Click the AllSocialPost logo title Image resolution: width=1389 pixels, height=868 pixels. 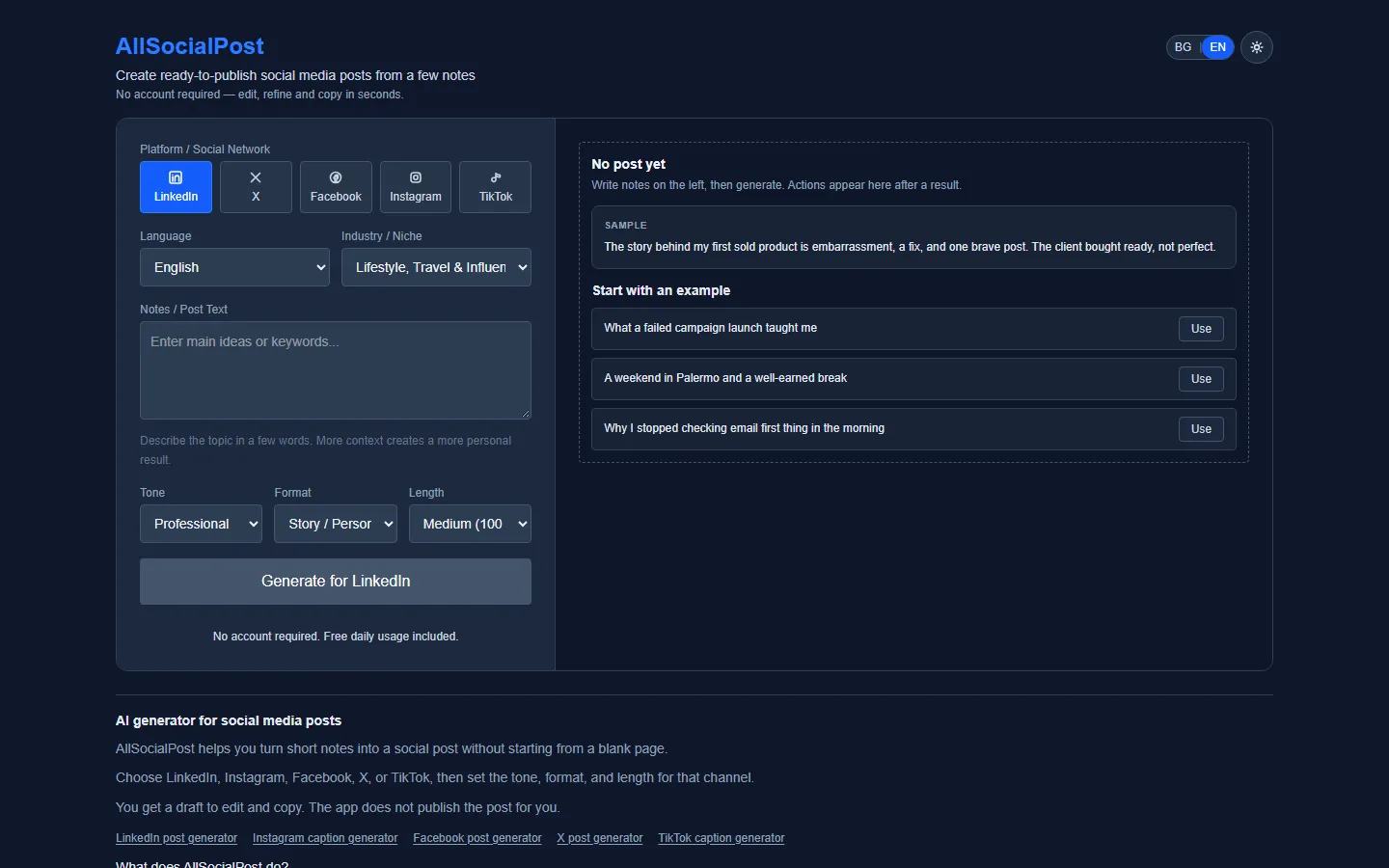pyautogui.click(x=190, y=46)
